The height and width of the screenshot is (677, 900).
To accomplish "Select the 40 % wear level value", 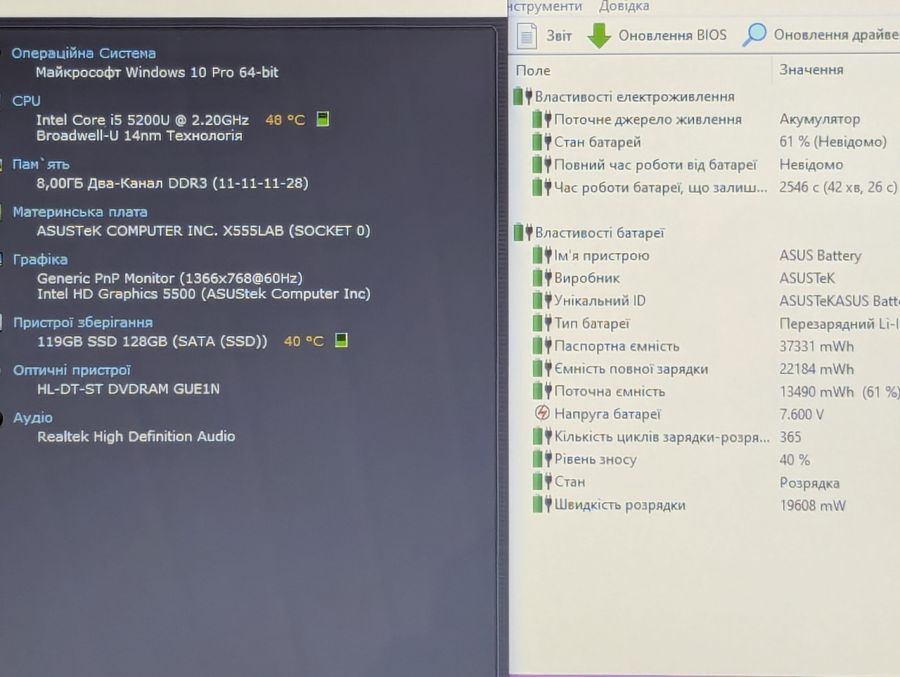I will click(794, 460).
